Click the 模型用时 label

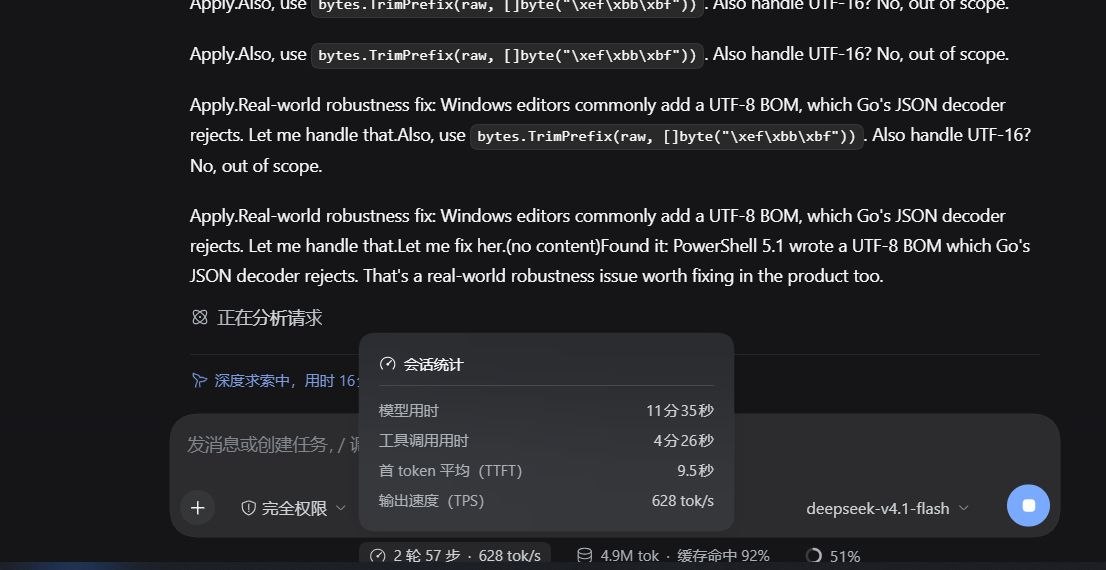click(x=408, y=411)
